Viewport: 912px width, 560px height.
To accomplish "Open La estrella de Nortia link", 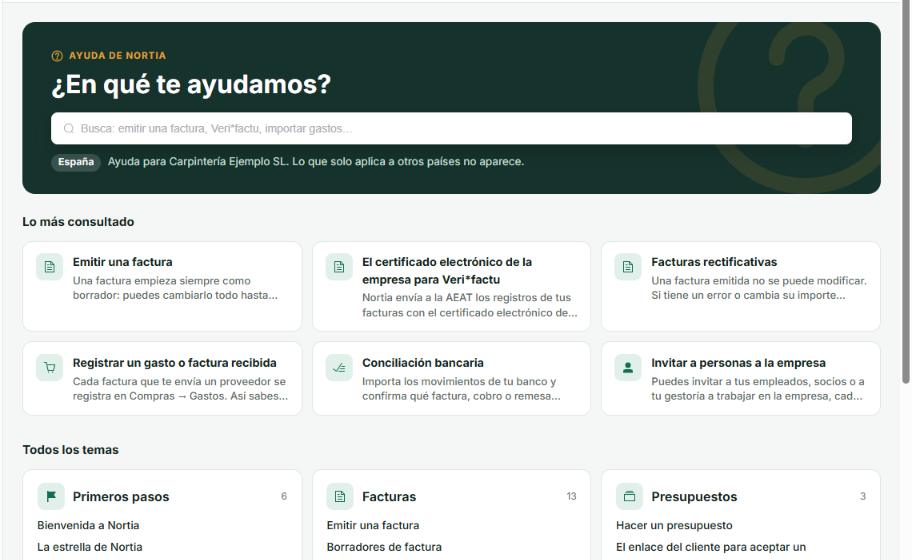I will [x=90, y=547].
